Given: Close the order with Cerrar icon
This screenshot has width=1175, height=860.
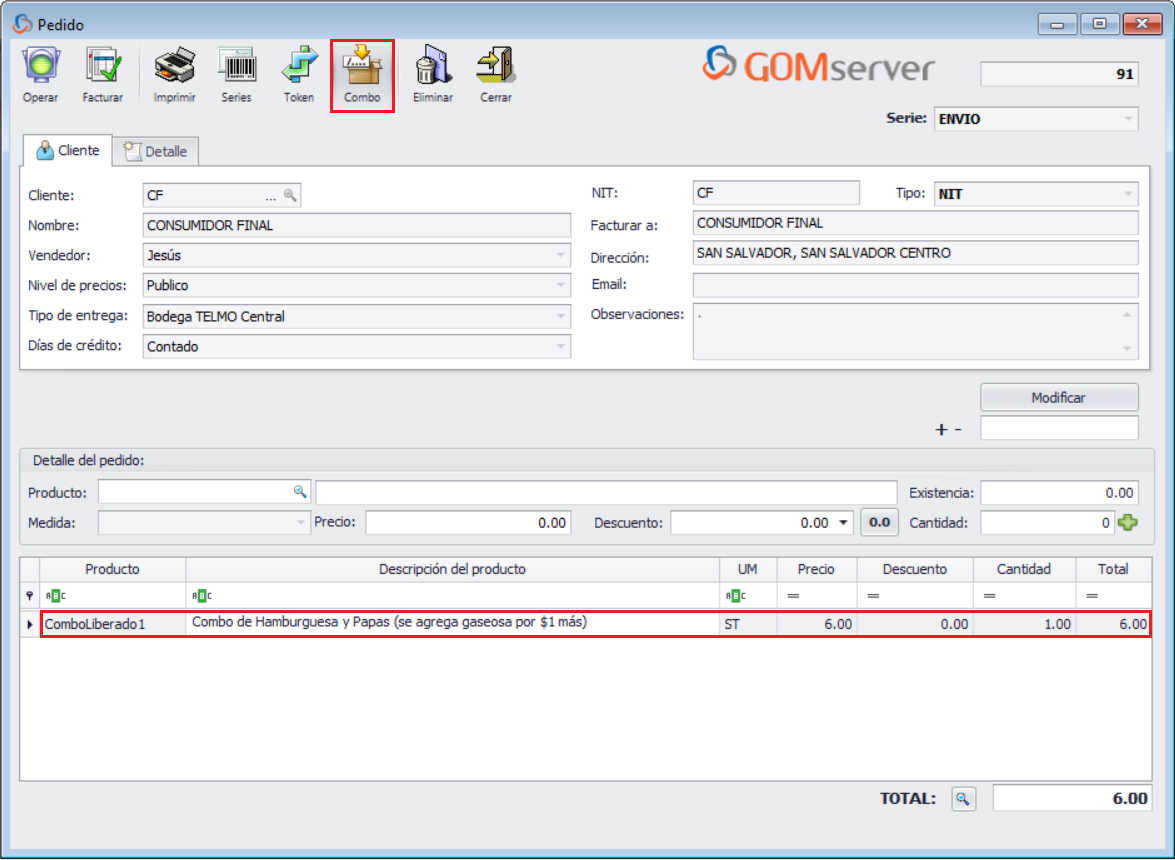Looking at the screenshot, I should tap(495, 66).
